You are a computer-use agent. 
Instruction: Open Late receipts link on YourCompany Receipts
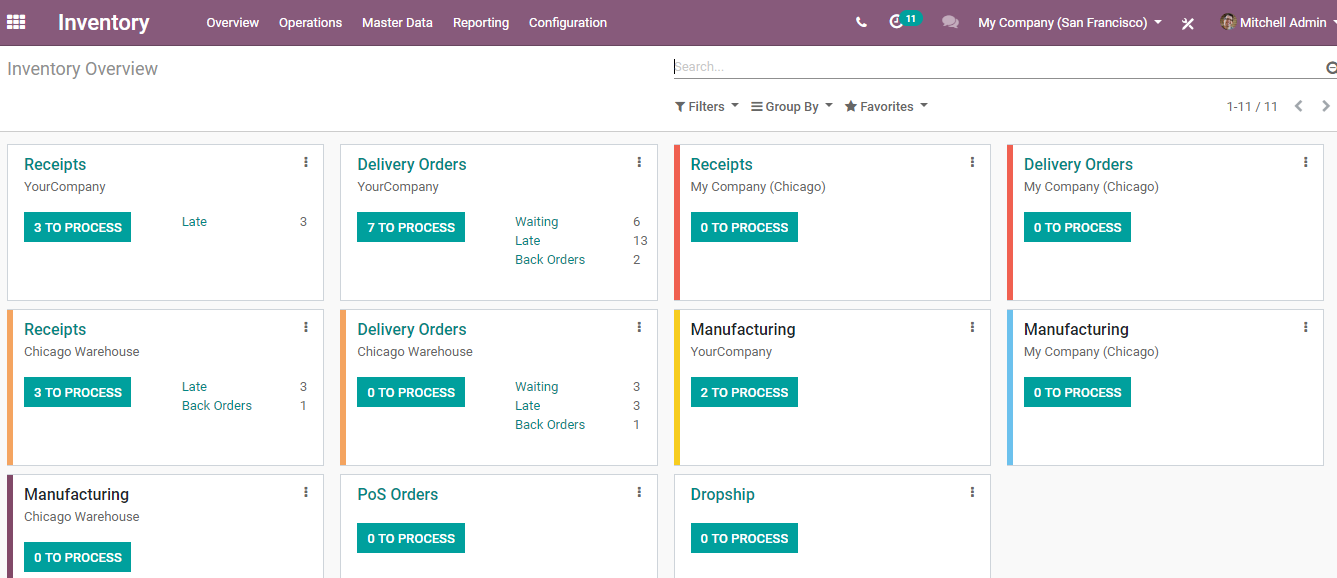click(195, 222)
